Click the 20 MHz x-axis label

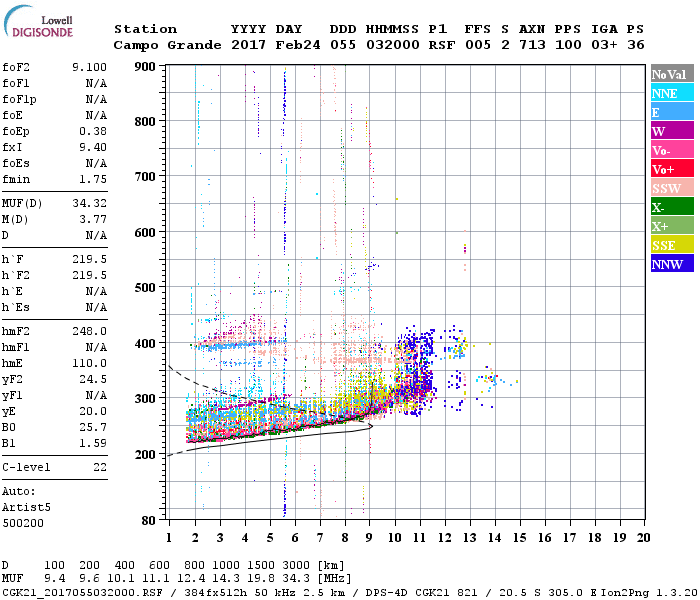(x=643, y=538)
